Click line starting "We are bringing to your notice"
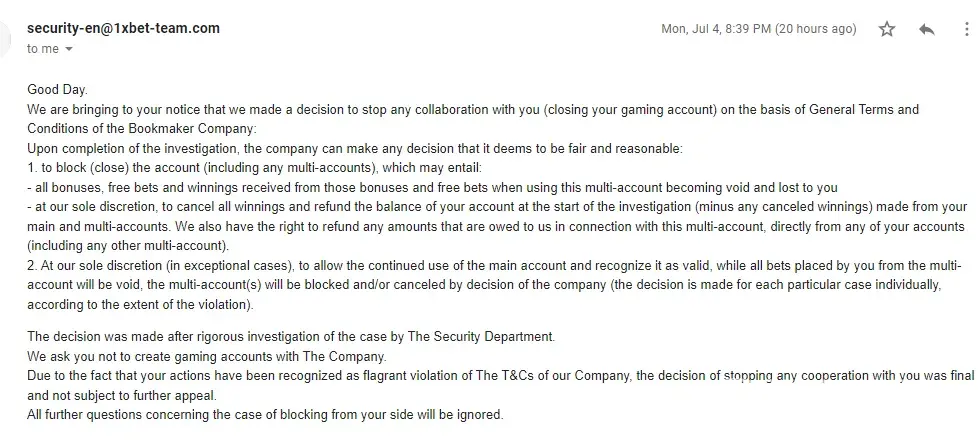 coord(472,109)
